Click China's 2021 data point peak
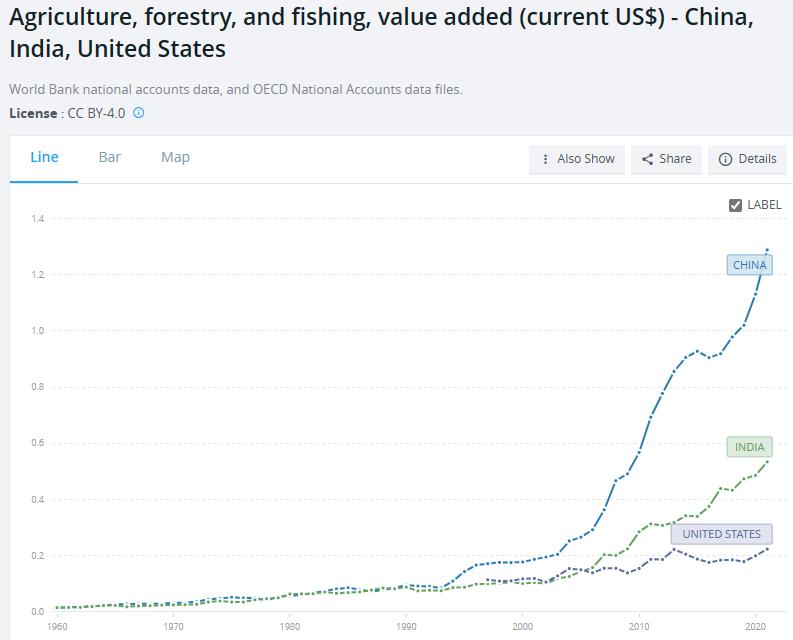Screen dimensions: 793x640 767,249
